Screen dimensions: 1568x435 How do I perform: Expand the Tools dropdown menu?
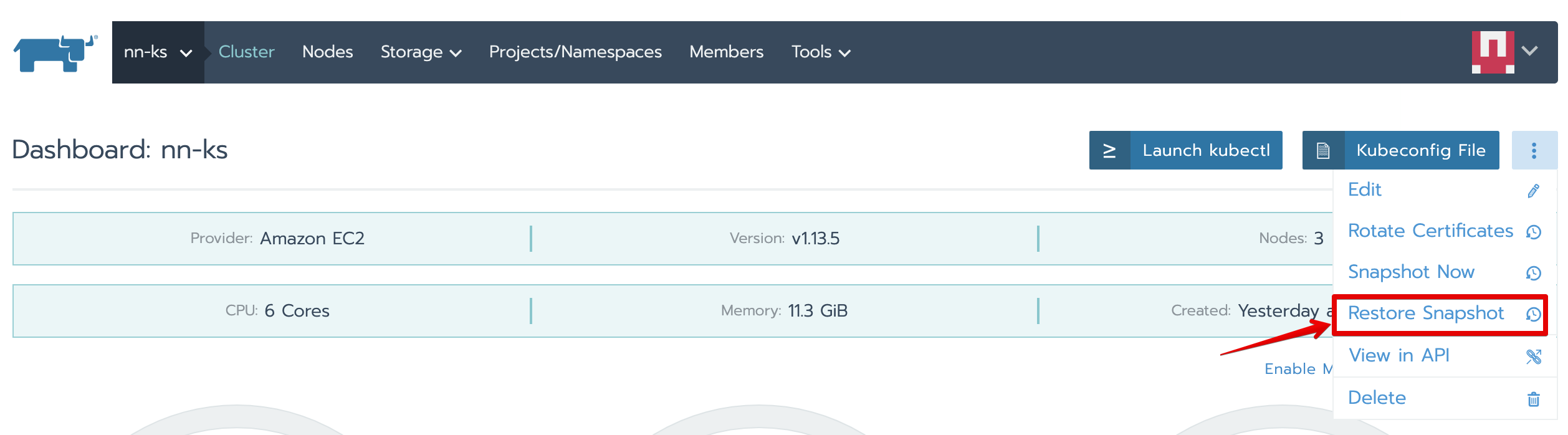click(x=820, y=52)
